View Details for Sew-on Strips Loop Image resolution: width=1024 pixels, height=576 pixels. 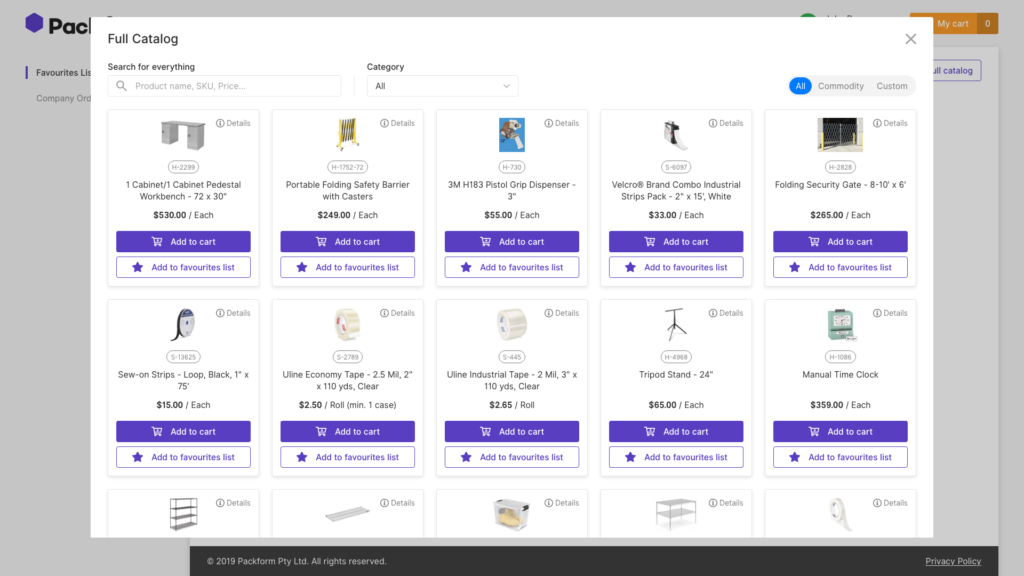click(x=233, y=313)
